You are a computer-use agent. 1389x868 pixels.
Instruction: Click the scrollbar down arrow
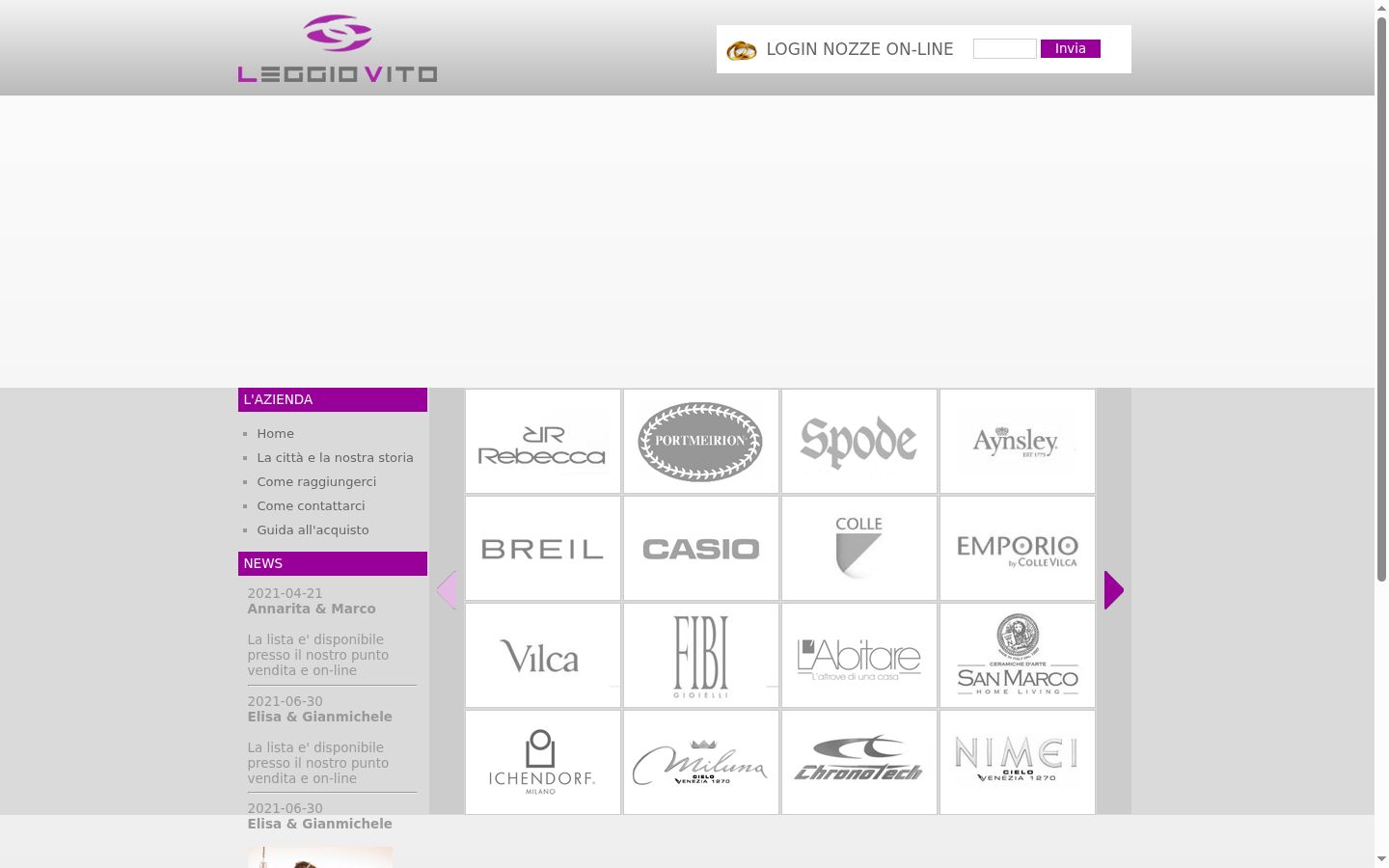tap(1381, 859)
